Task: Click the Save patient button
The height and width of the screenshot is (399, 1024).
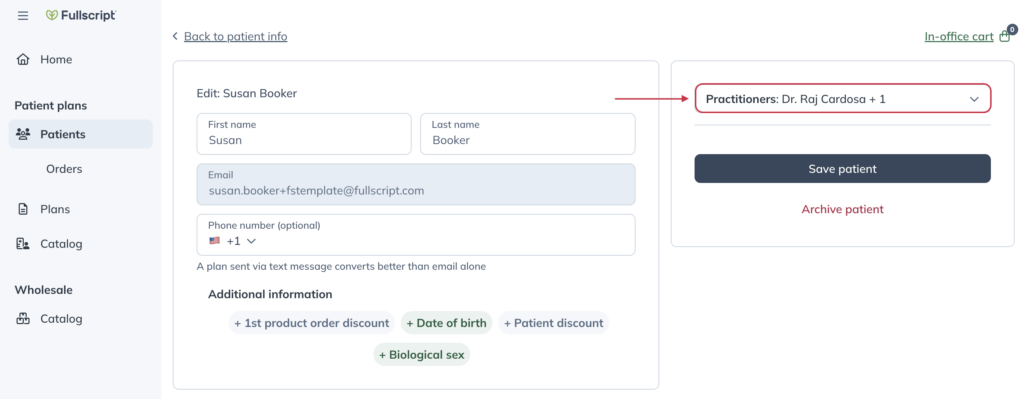Action: (x=842, y=168)
